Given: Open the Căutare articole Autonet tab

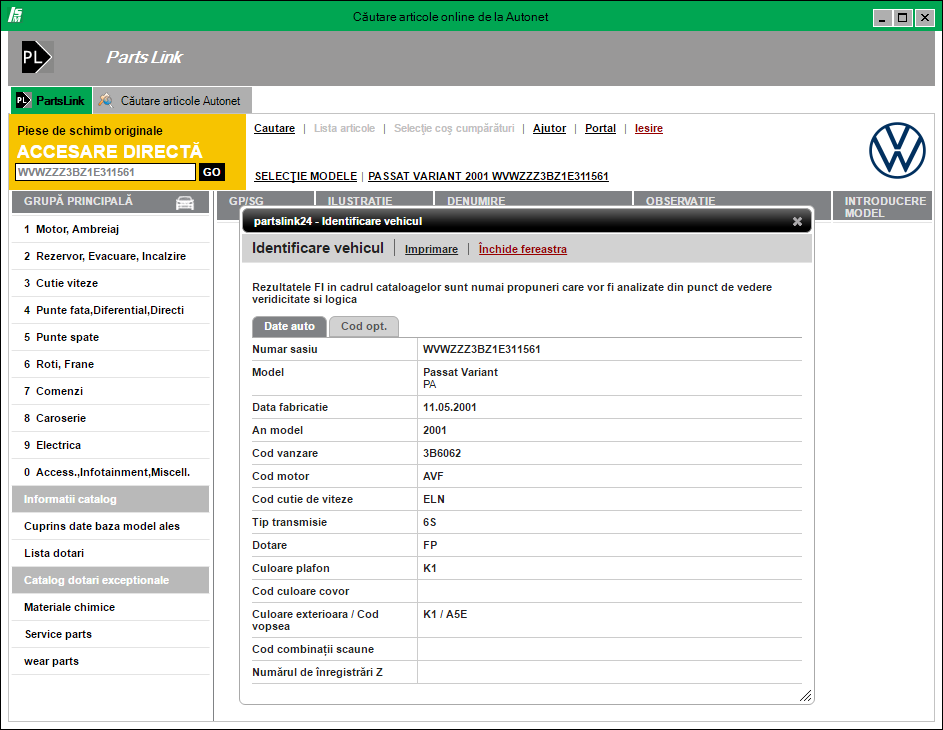Looking at the screenshot, I should tap(173, 100).
